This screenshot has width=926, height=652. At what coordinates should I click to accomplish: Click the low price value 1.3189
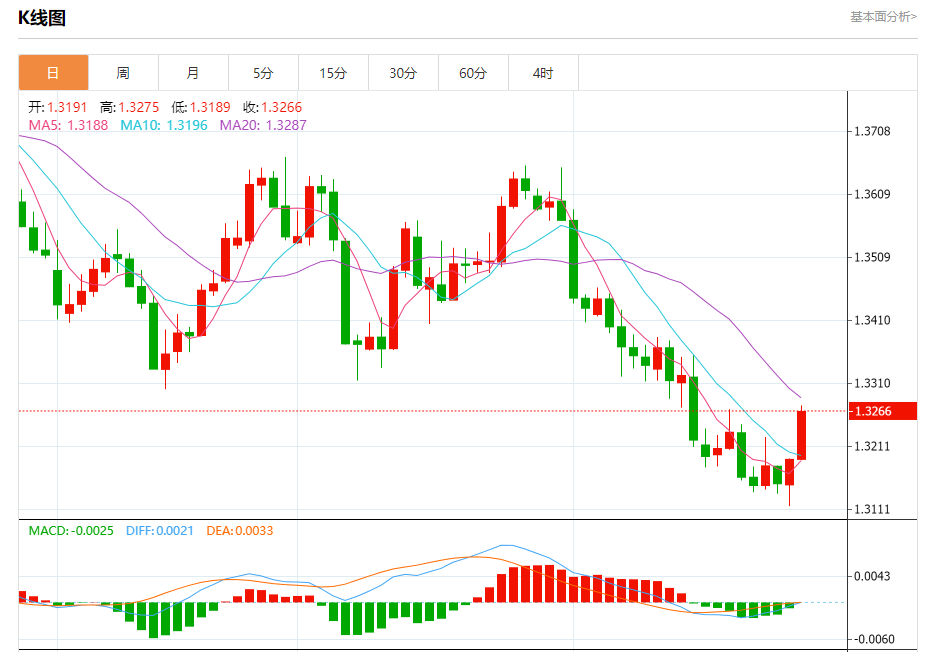click(x=210, y=107)
